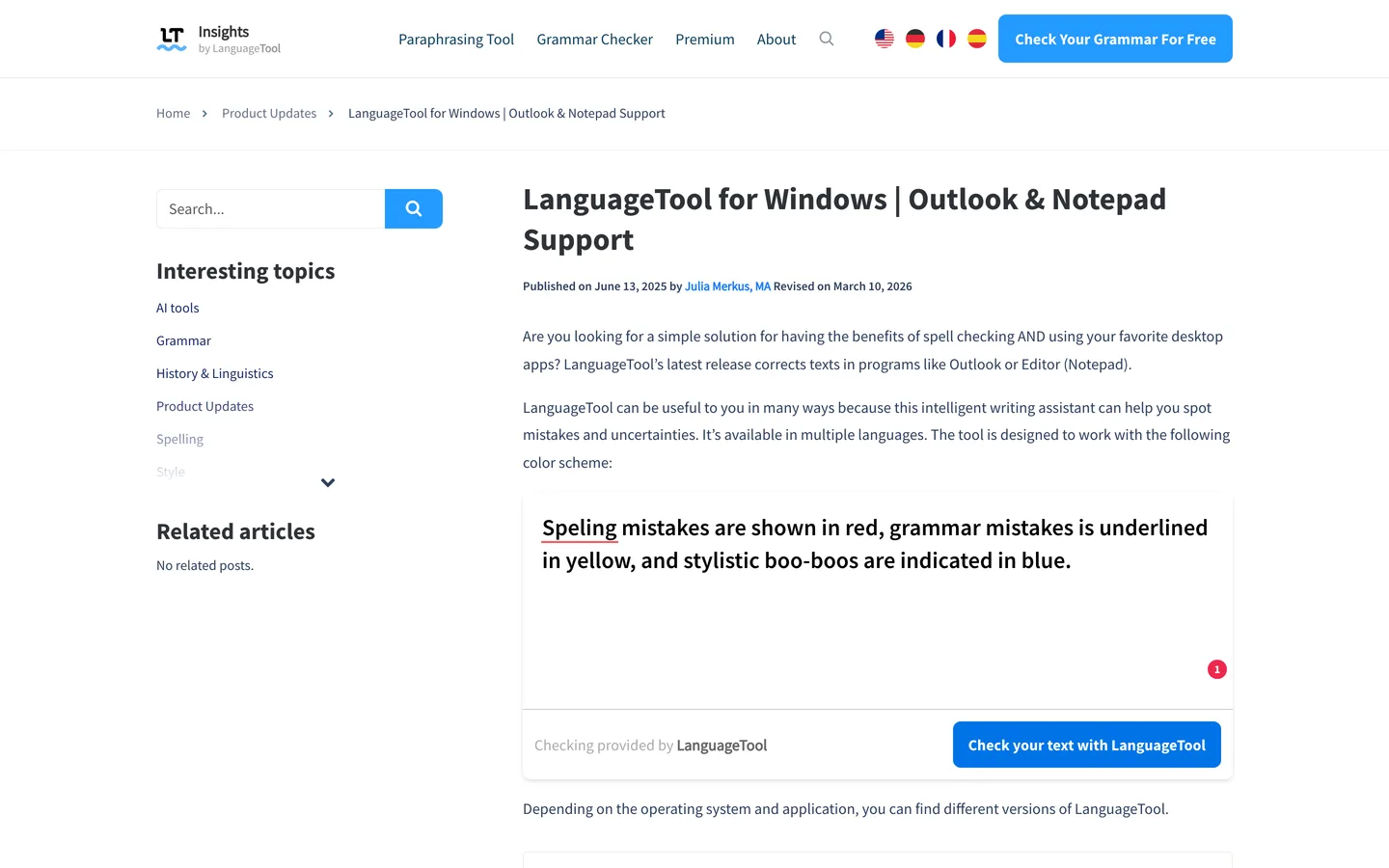Open Product Updates breadcrumb link
The height and width of the screenshot is (868, 1389).
[x=269, y=113]
